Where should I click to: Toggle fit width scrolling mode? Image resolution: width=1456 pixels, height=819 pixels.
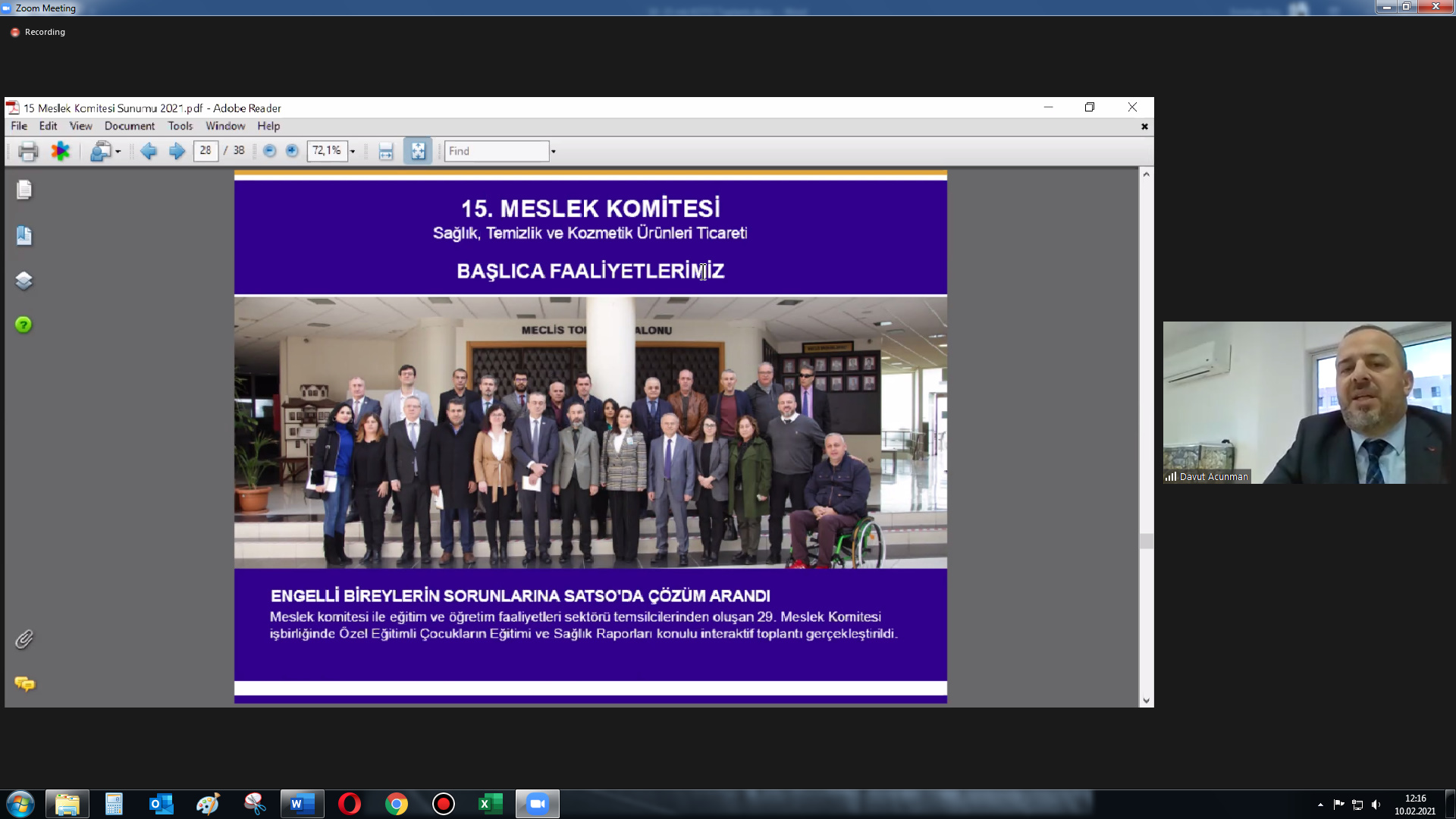386,151
